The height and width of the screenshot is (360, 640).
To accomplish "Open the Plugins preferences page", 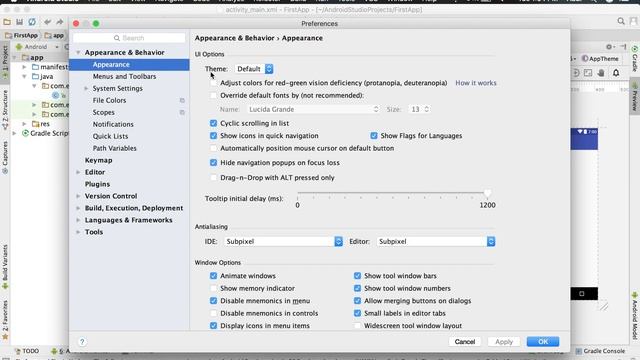I will tap(97, 184).
